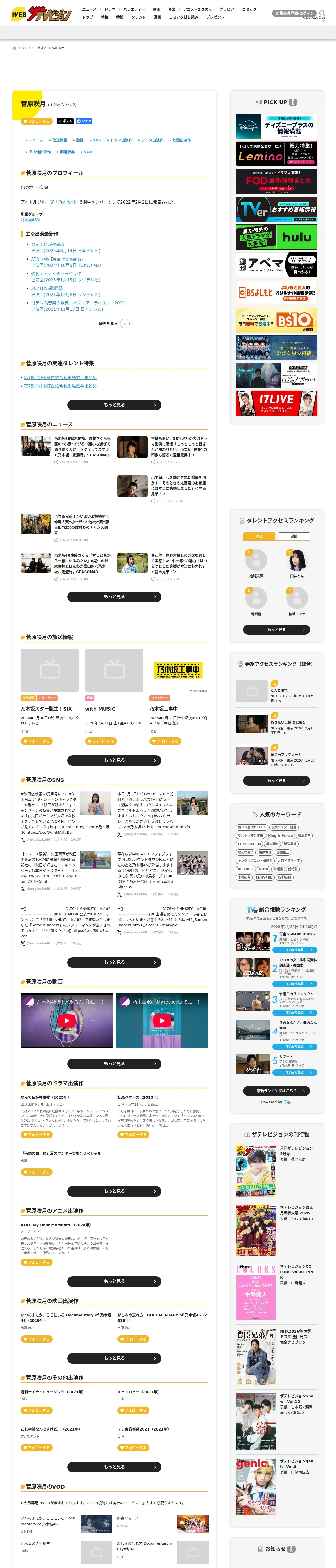Follow 週刊ナイナイミュージック（2023年）
336x1568 pixels.
(x=37, y=1410)
